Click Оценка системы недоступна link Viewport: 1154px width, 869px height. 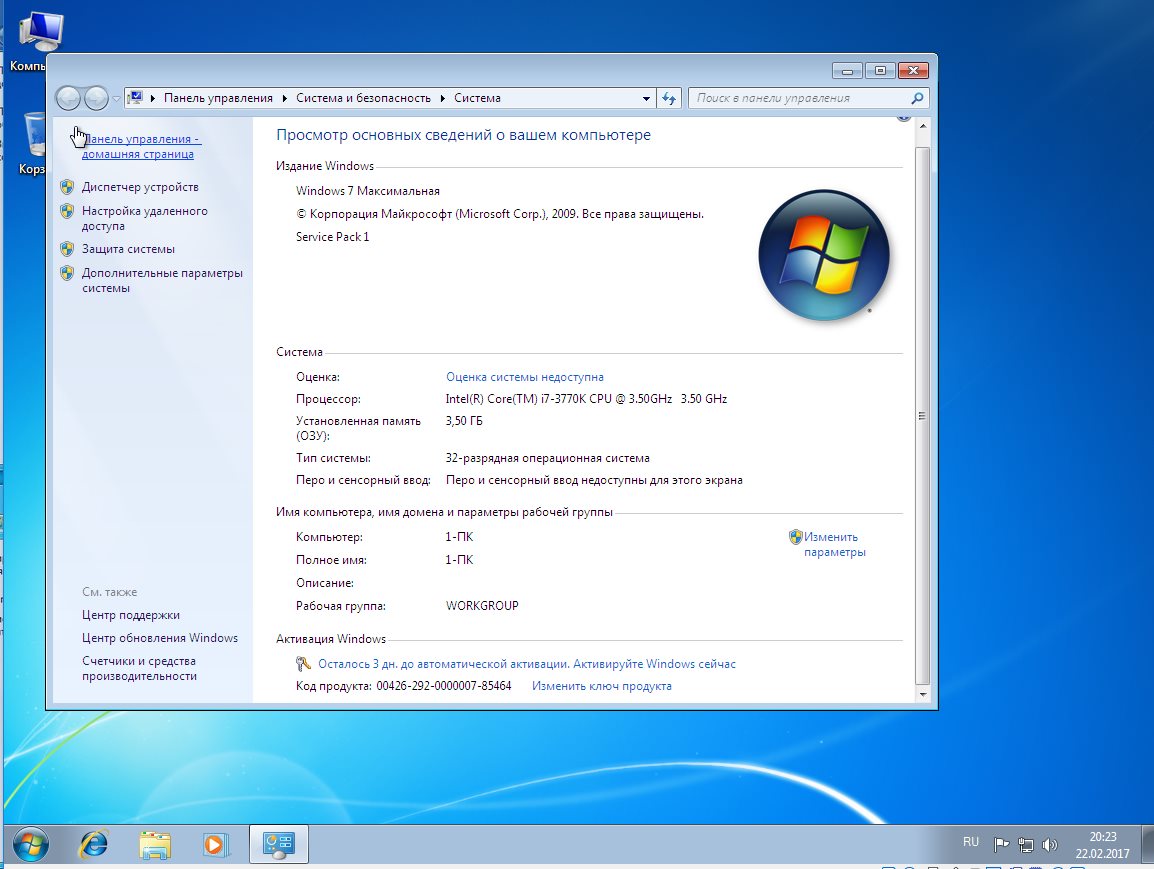(524, 377)
